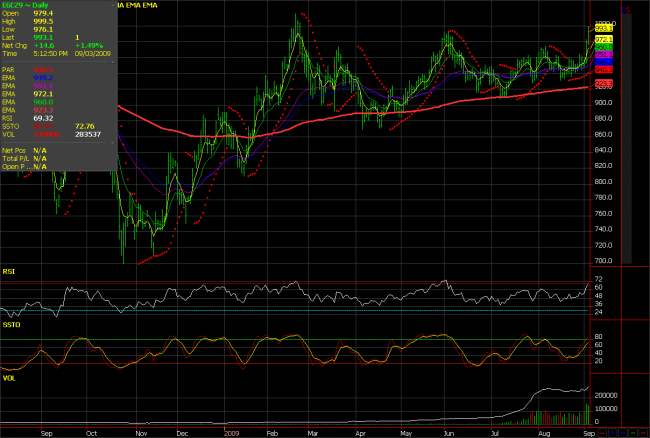Screen dimensions: 650x438
Task: Click the 800.0 level on price axis
Action: pos(604,182)
